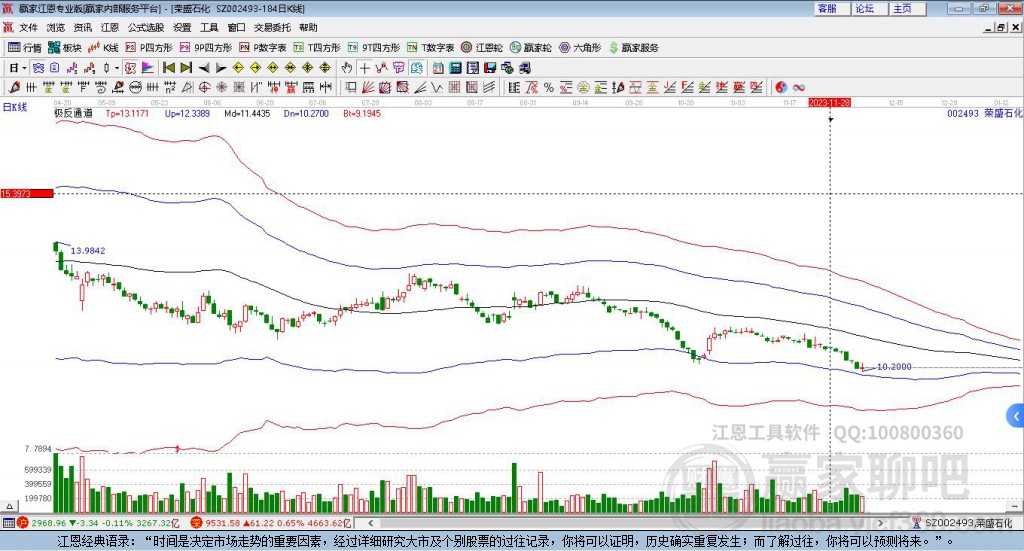Jump to last bar with green skip-forward icon
Viewport: 1024px width, 551px height.
(x=186, y=68)
